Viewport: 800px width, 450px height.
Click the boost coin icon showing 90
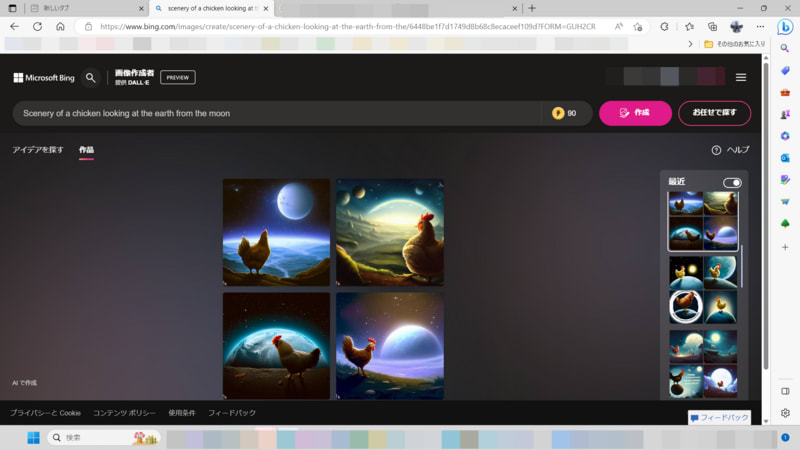[x=557, y=113]
